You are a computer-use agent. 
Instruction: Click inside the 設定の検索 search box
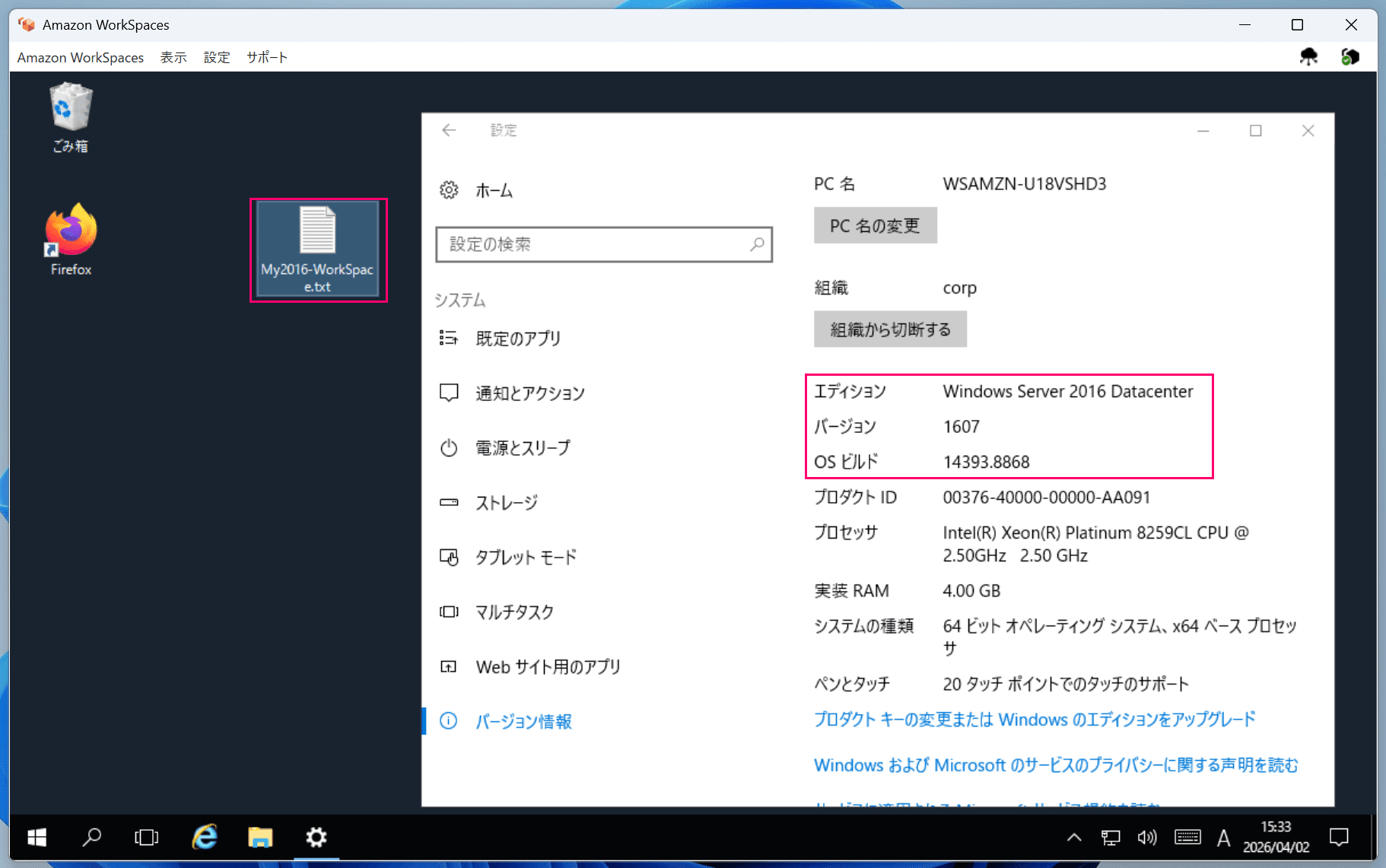coord(603,244)
